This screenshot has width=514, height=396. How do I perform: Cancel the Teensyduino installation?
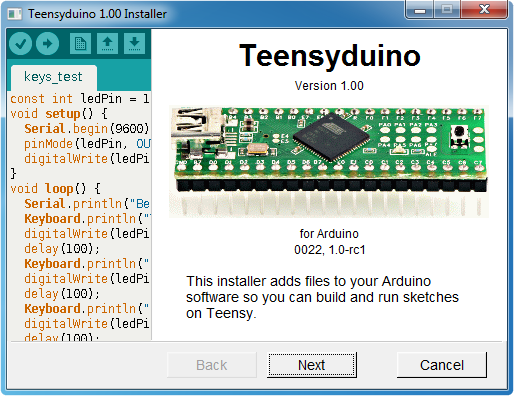click(442, 365)
